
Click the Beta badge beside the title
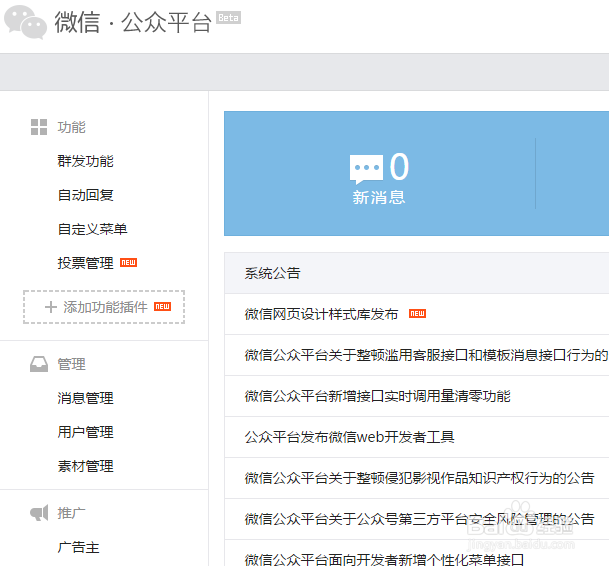[228, 18]
